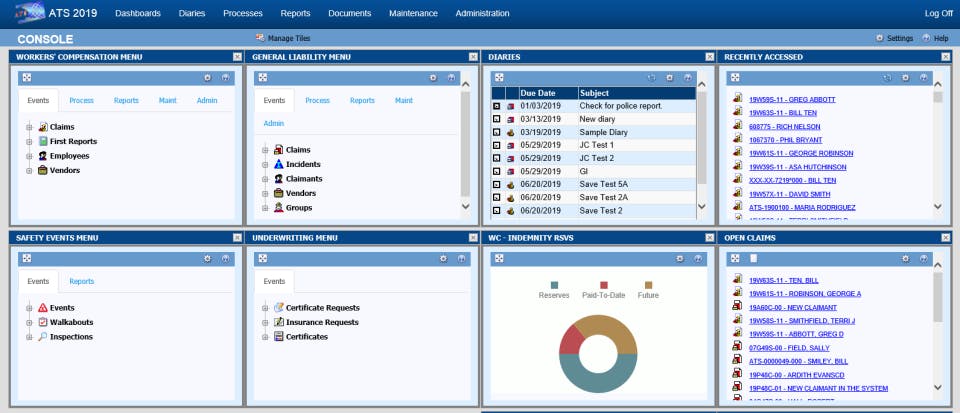The width and height of the screenshot is (960, 413).
Task: Click gear icon in Workers' Compensation tile
Action: [208, 78]
